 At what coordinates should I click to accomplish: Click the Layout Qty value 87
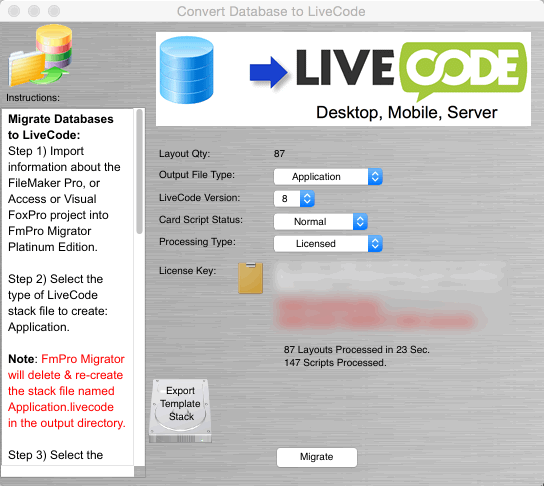tap(279, 154)
